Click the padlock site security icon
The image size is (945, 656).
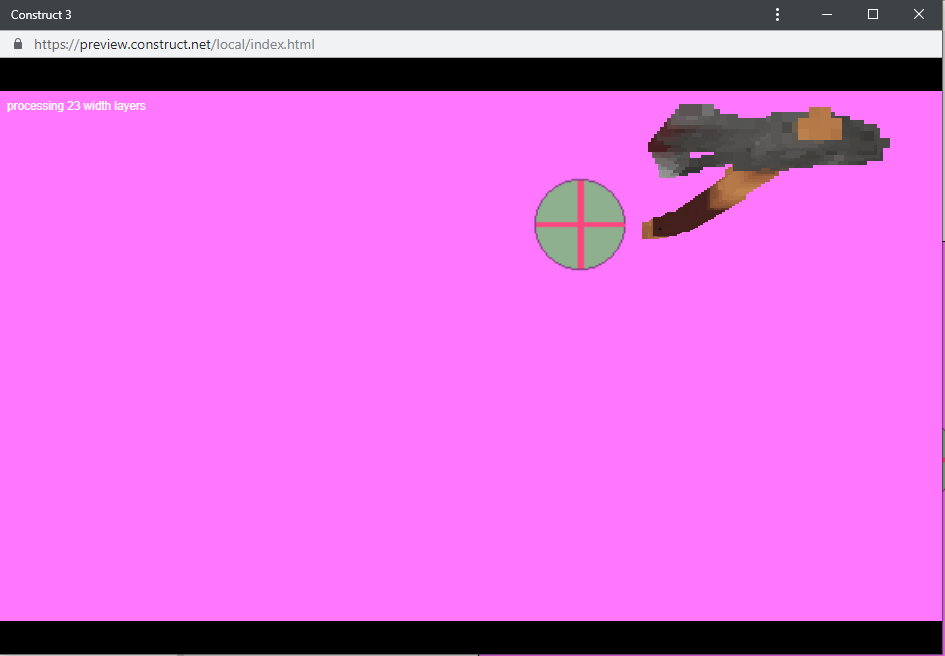[18, 44]
